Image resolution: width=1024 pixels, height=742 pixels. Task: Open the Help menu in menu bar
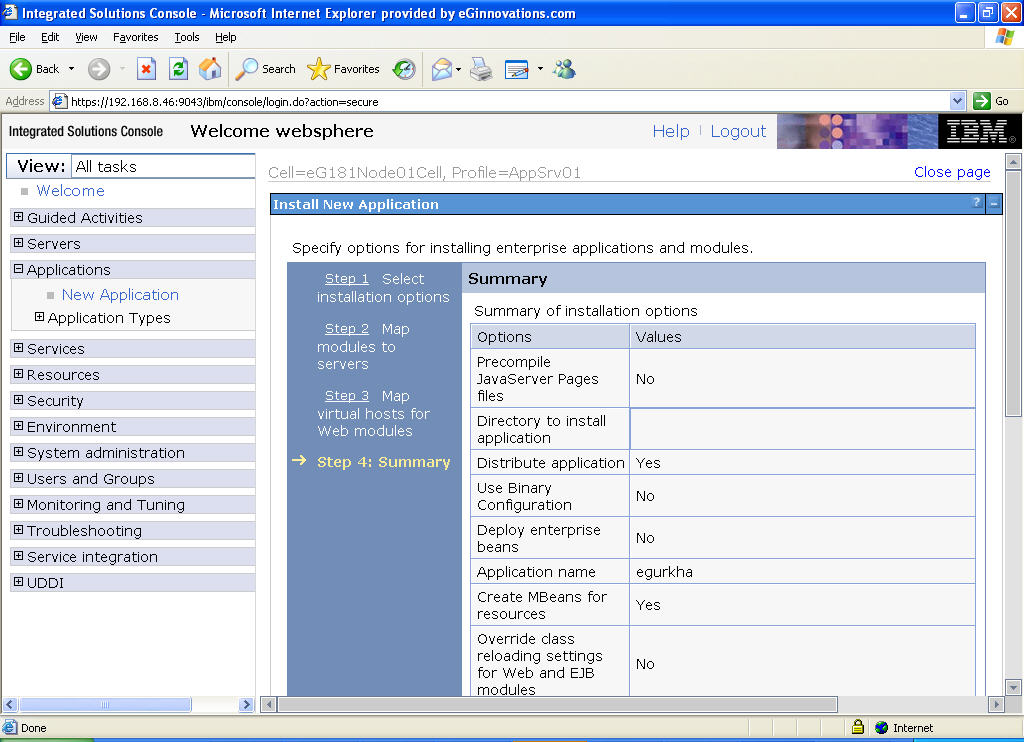coord(225,37)
